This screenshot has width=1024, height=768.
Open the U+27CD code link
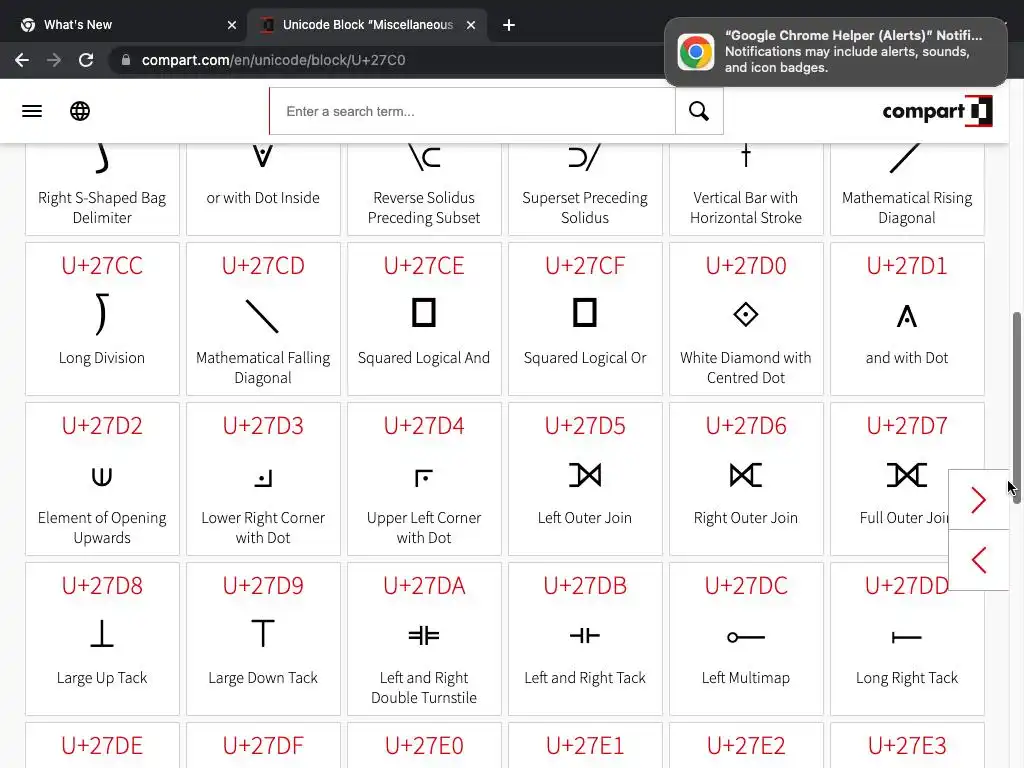point(263,266)
